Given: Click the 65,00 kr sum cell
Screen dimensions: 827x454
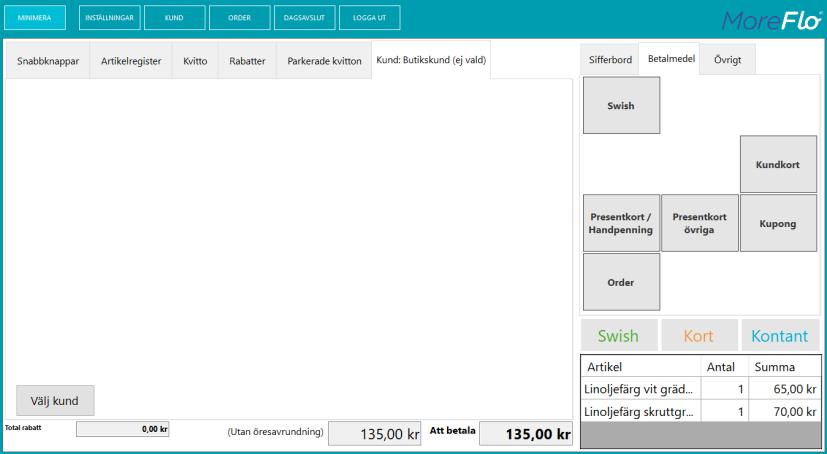Looking at the screenshot, I should (785, 389).
